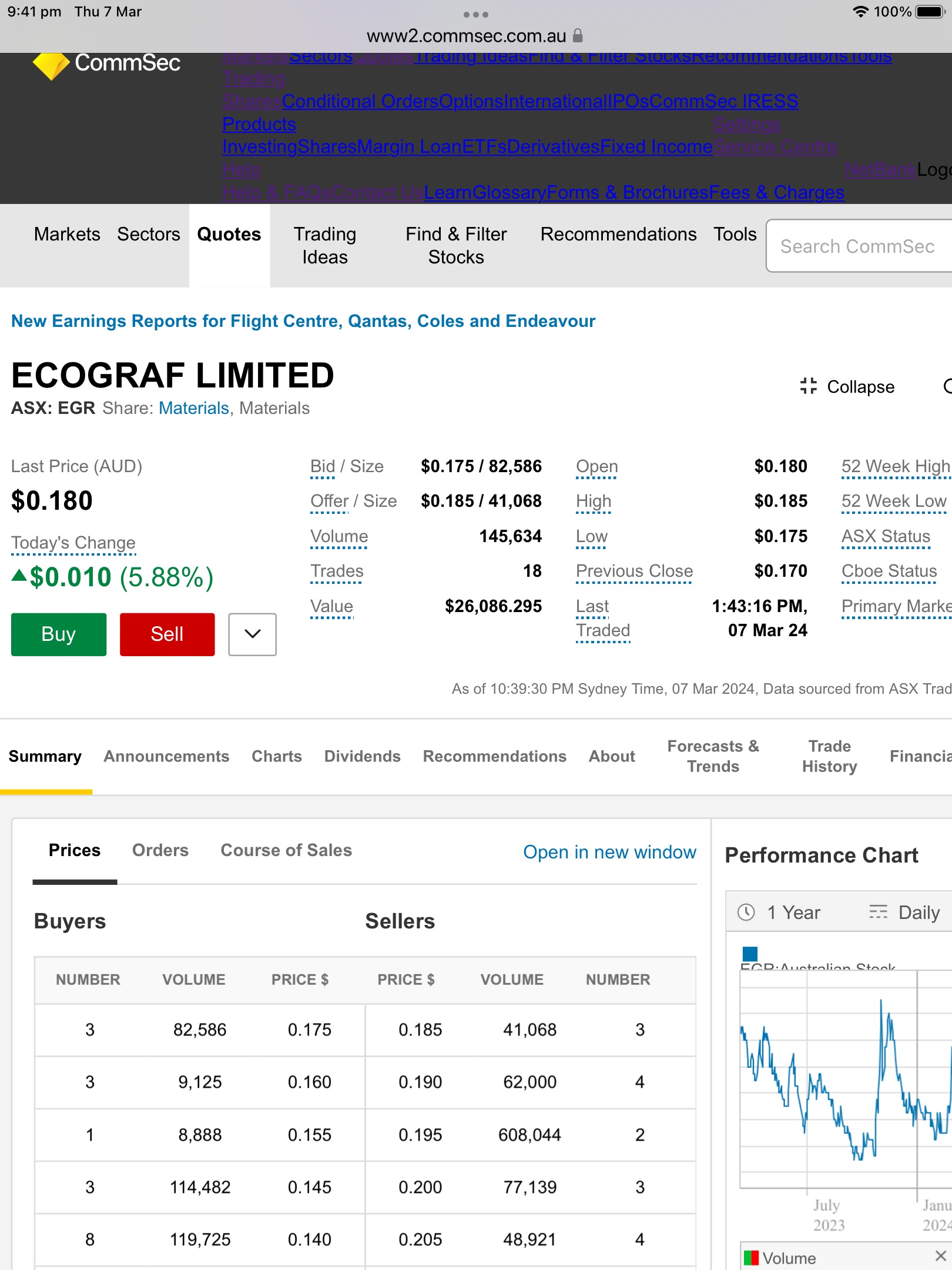Click the red Sell button
The height and width of the screenshot is (1270, 952).
pyautogui.click(x=167, y=634)
